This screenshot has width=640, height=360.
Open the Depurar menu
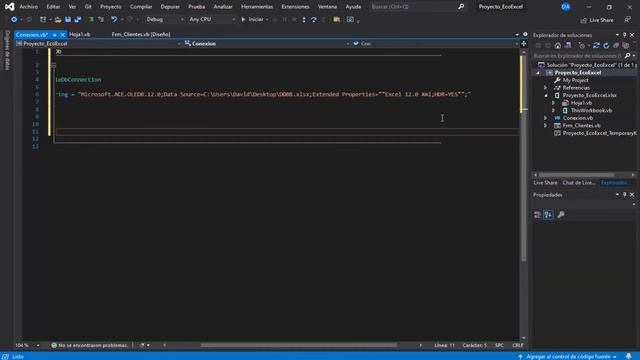pyautogui.click(x=170, y=7)
